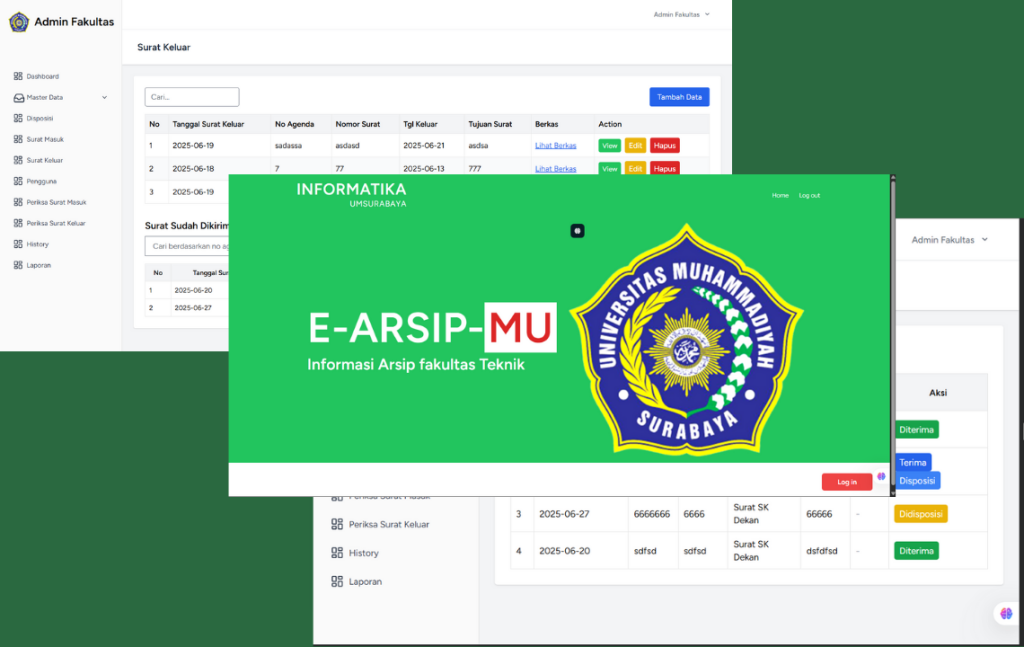Click the INFORMATIKA UMSURABAYA brand link
Screen dimensions: 1024x647
(351, 195)
